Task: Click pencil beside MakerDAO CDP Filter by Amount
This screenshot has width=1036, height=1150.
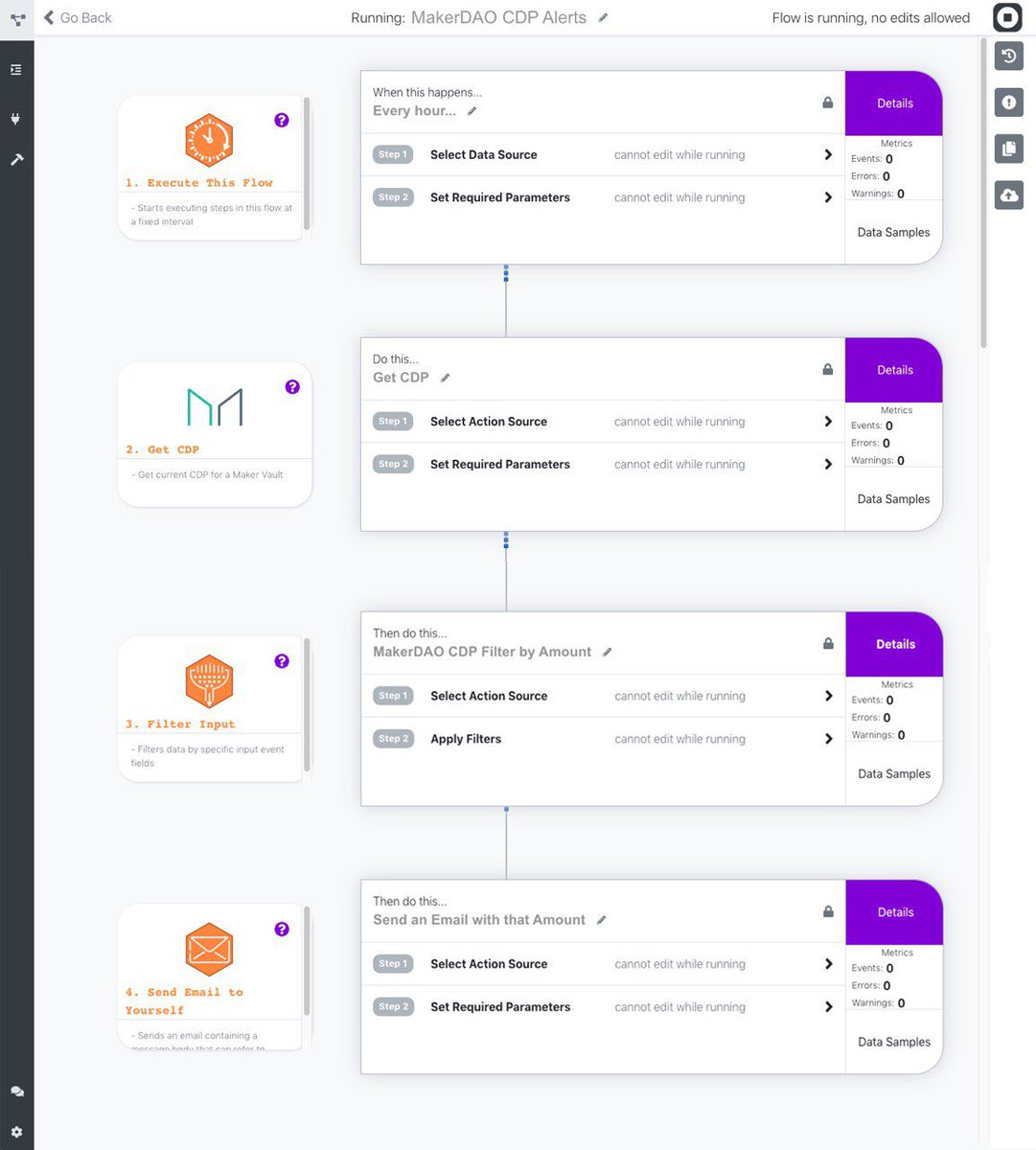Action: (x=607, y=652)
